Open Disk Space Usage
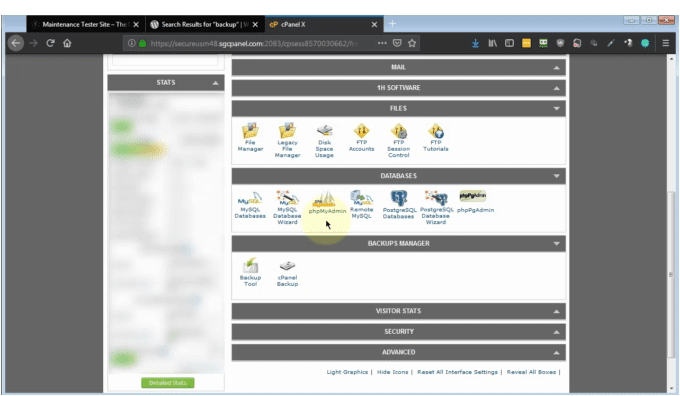Image resolution: width=680 pixels, height=396 pixels. [x=324, y=141]
